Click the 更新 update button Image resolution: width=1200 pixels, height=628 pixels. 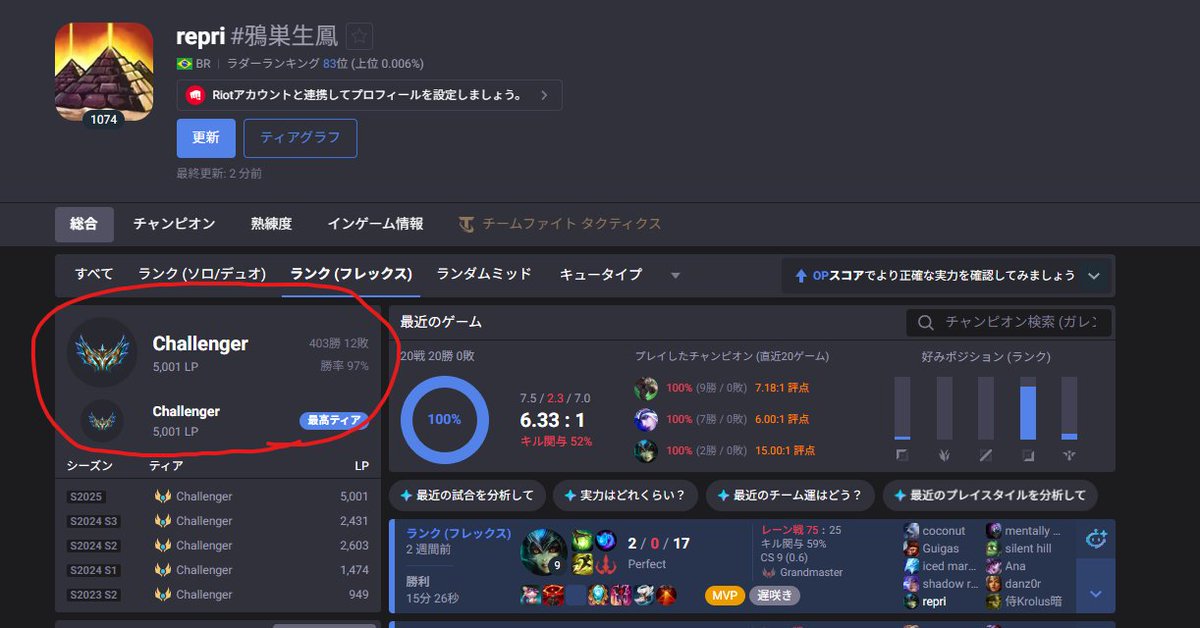click(206, 138)
